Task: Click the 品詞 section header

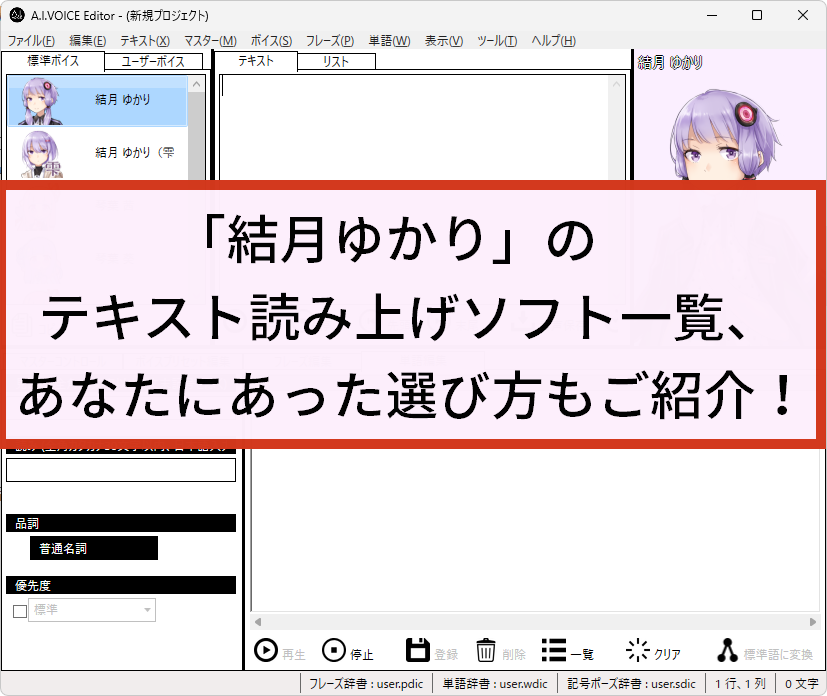Action: 121,523
